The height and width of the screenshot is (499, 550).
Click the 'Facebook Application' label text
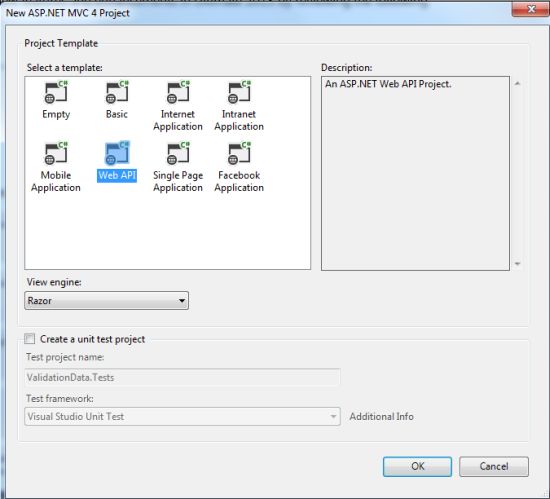click(x=239, y=181)
